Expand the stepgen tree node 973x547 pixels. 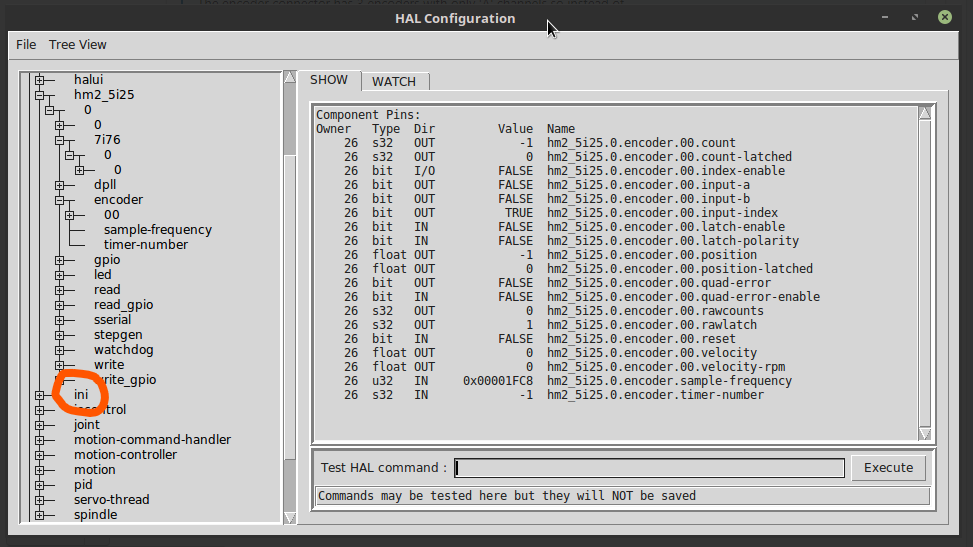[x=60, y=335]
